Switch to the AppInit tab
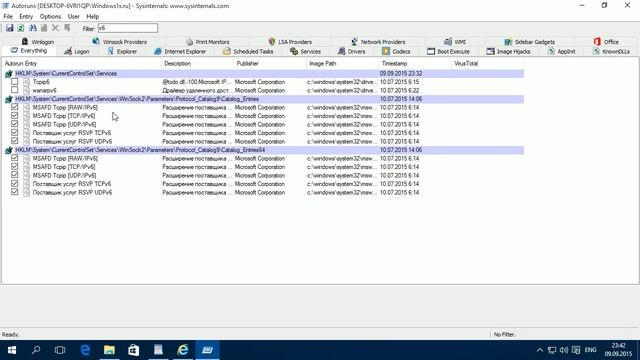Viewport: 640px width, 360px height. coord(561,51)
